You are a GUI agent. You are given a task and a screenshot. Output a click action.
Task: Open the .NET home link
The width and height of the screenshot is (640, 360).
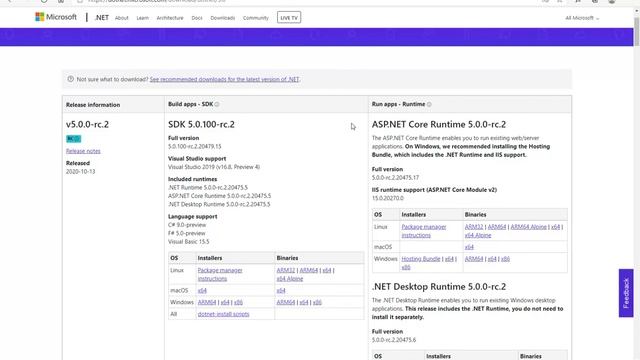tap(101, 18)
